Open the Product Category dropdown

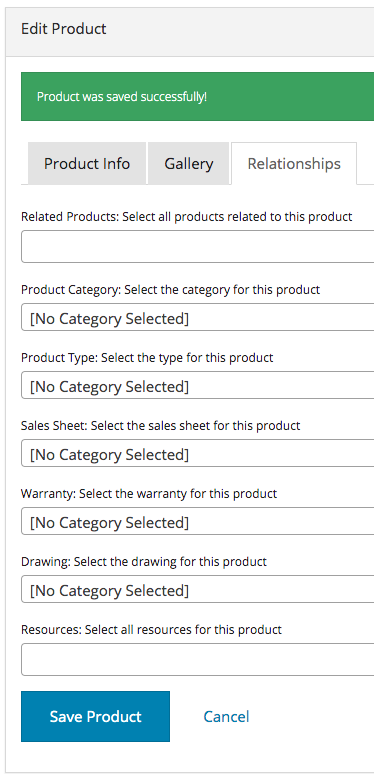(x=197, y=318)
